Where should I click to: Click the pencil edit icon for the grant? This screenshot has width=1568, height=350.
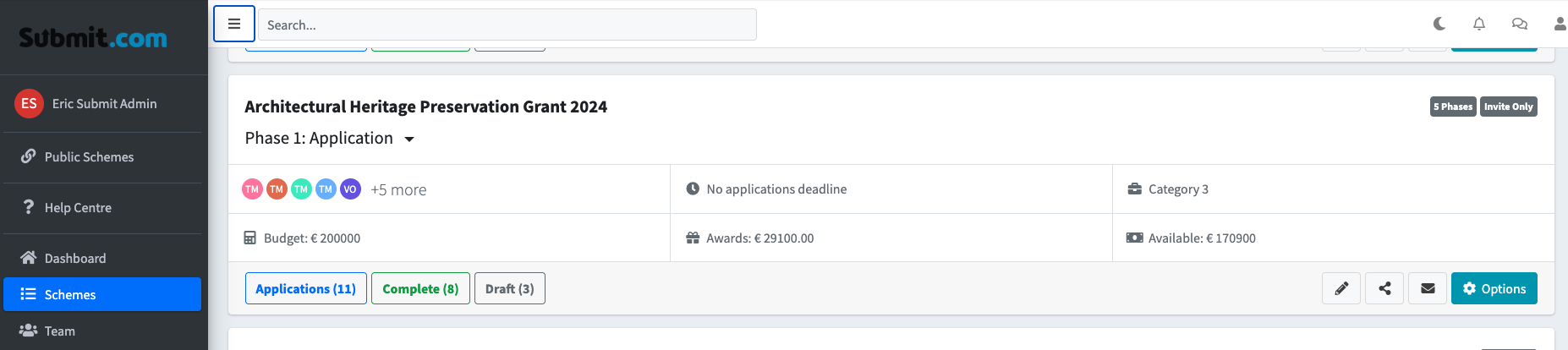click(x=1341, y=288)
